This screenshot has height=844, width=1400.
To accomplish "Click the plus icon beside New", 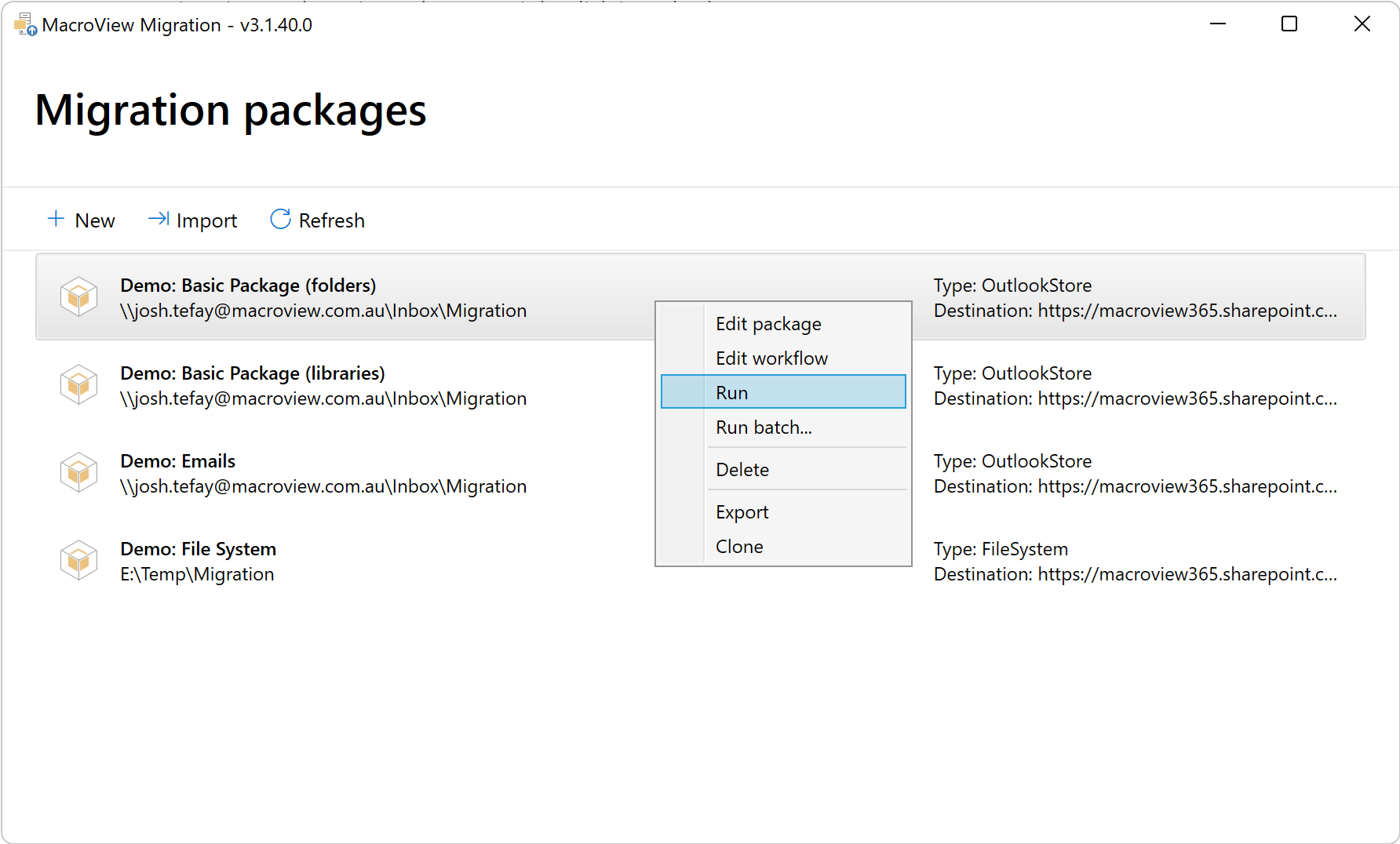I will pos(56,219).
